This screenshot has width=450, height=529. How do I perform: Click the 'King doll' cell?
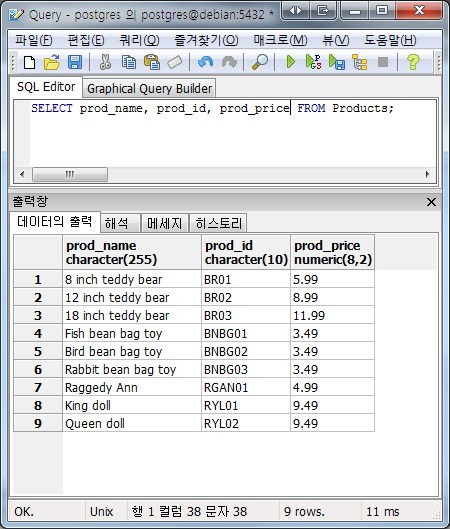tap(132, 406)
